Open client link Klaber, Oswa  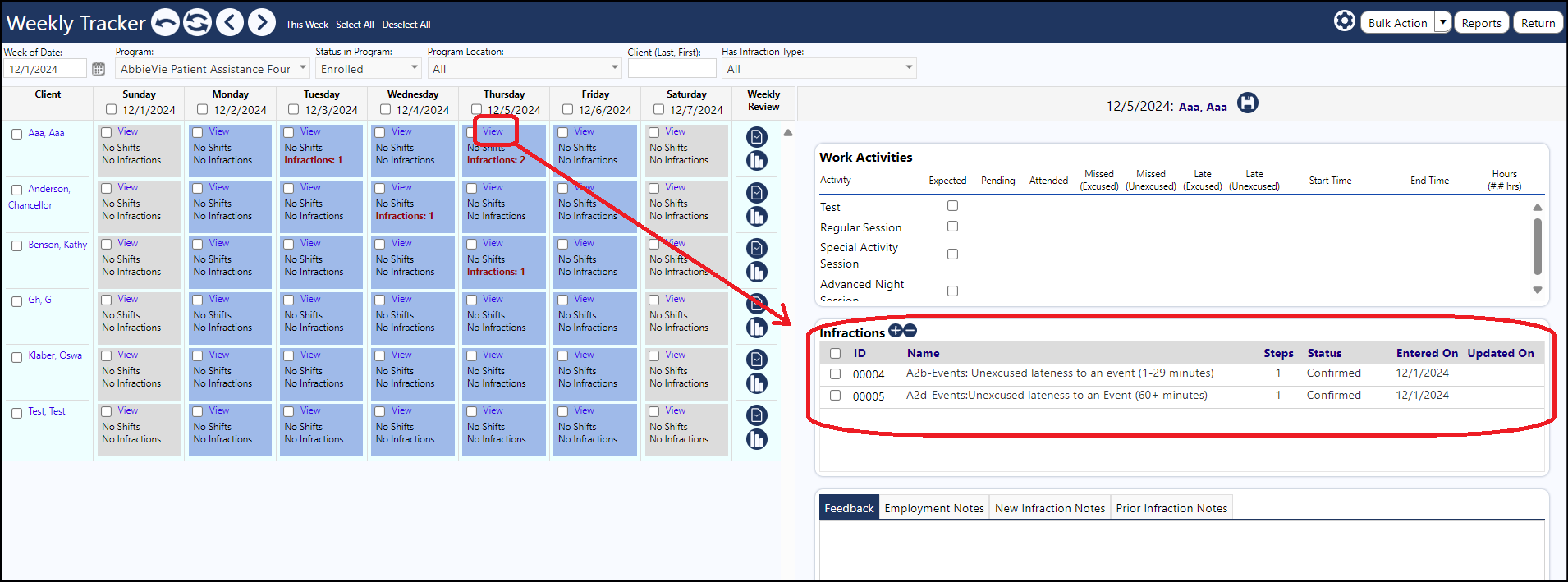55,355
